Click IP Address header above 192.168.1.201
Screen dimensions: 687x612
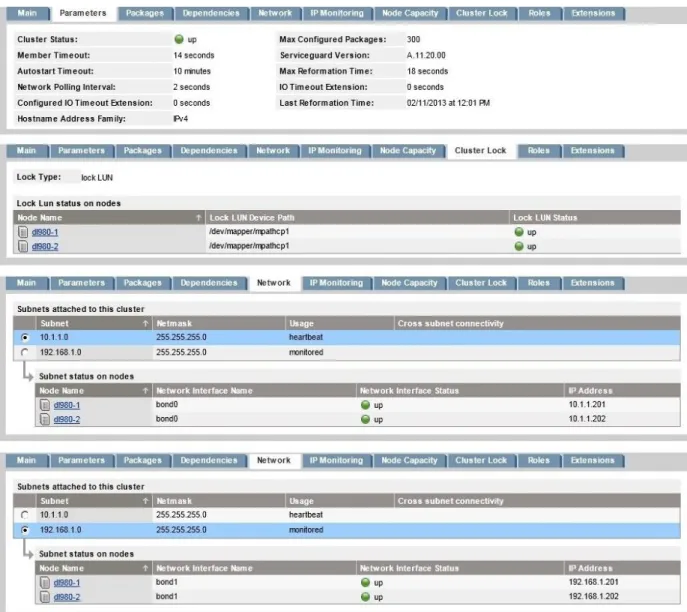[622, 568]
